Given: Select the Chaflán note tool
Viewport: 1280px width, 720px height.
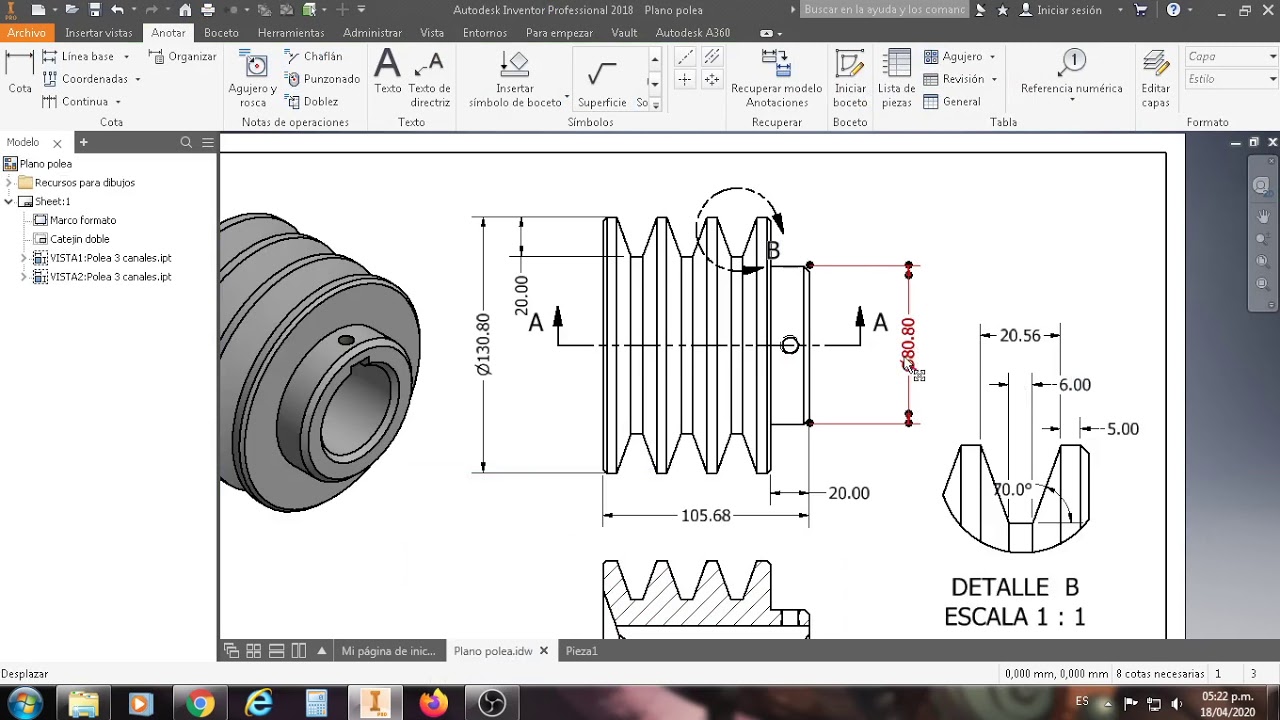Looking at the screenshot, I should tap(314, 56).
